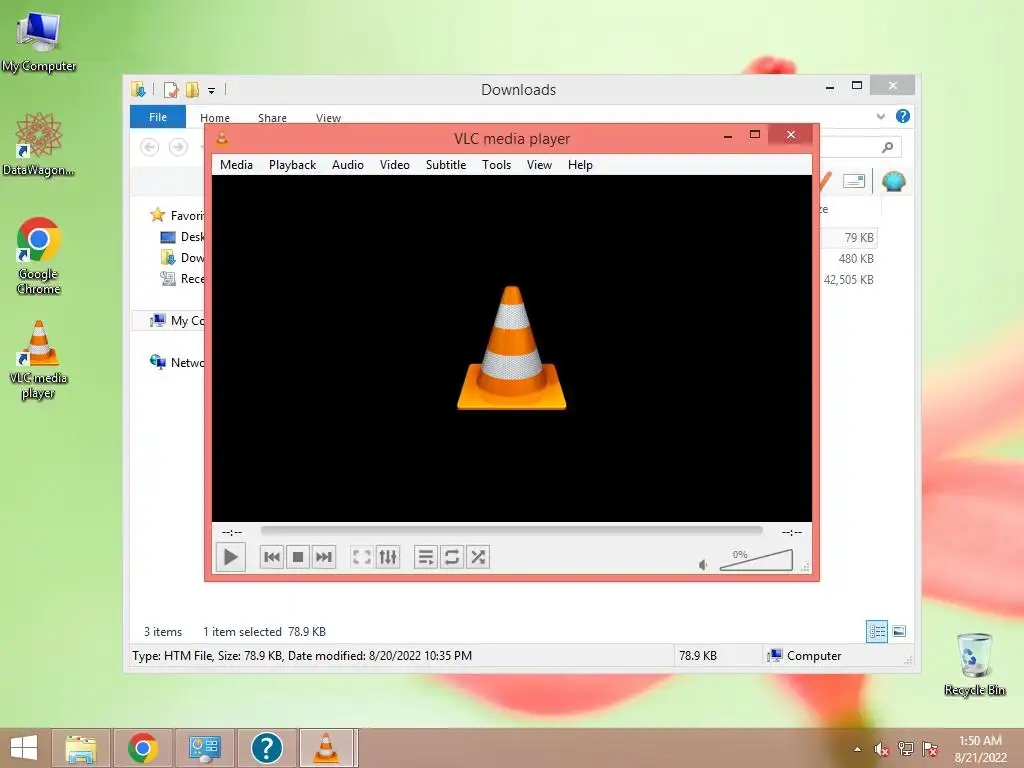Open the Audio menu in VLC
The image size is (1024, 768).
tap(347, 165)
